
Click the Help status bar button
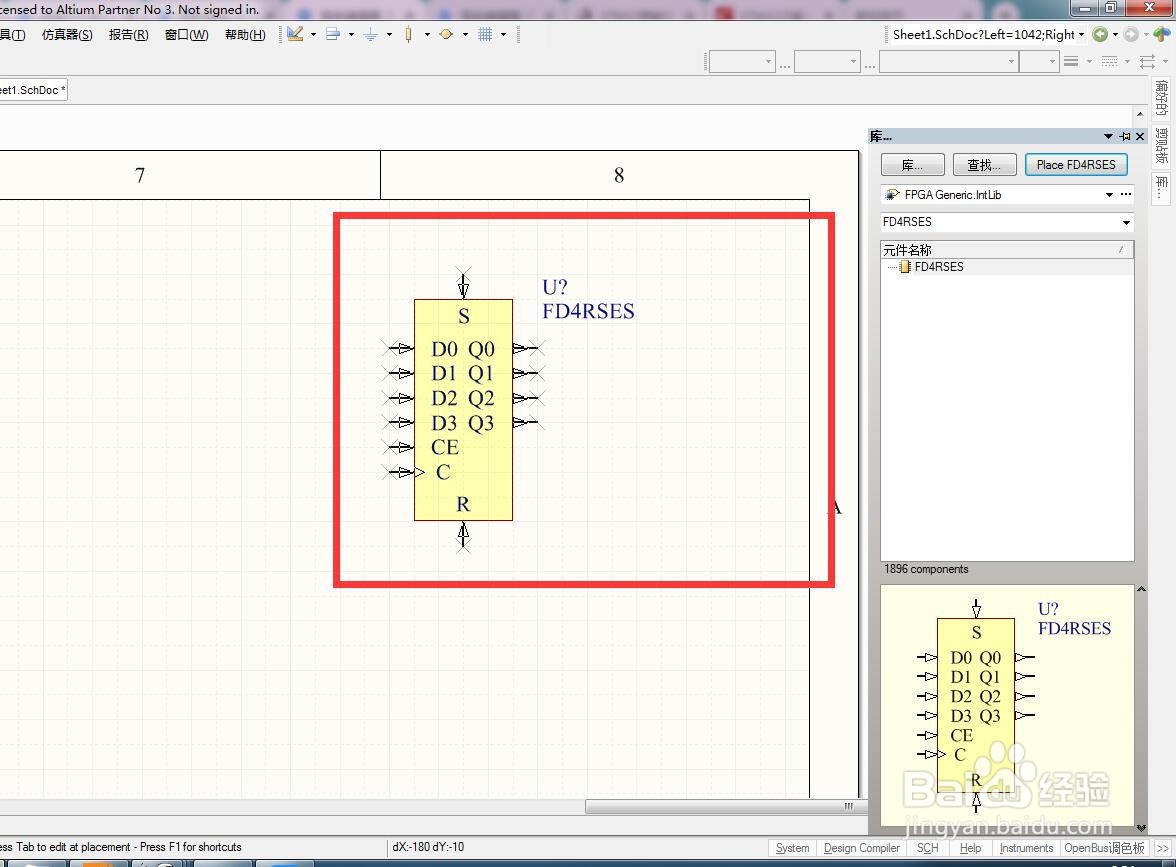[x=970, y=848]
